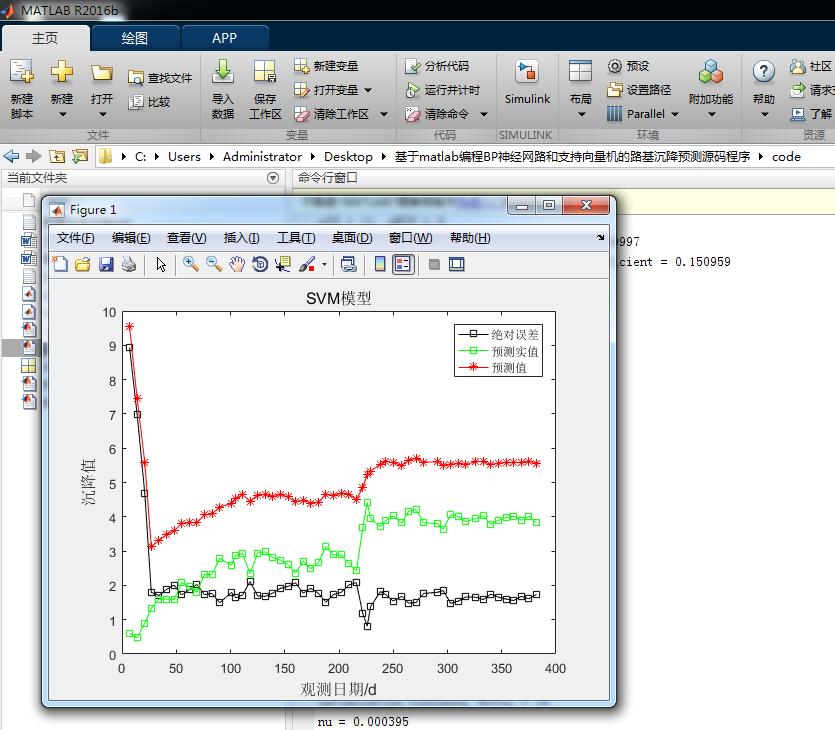Select Desktop in the path breadcrumb
The width and height of the screenshot is (835, 730).
(x=348, y=157)
